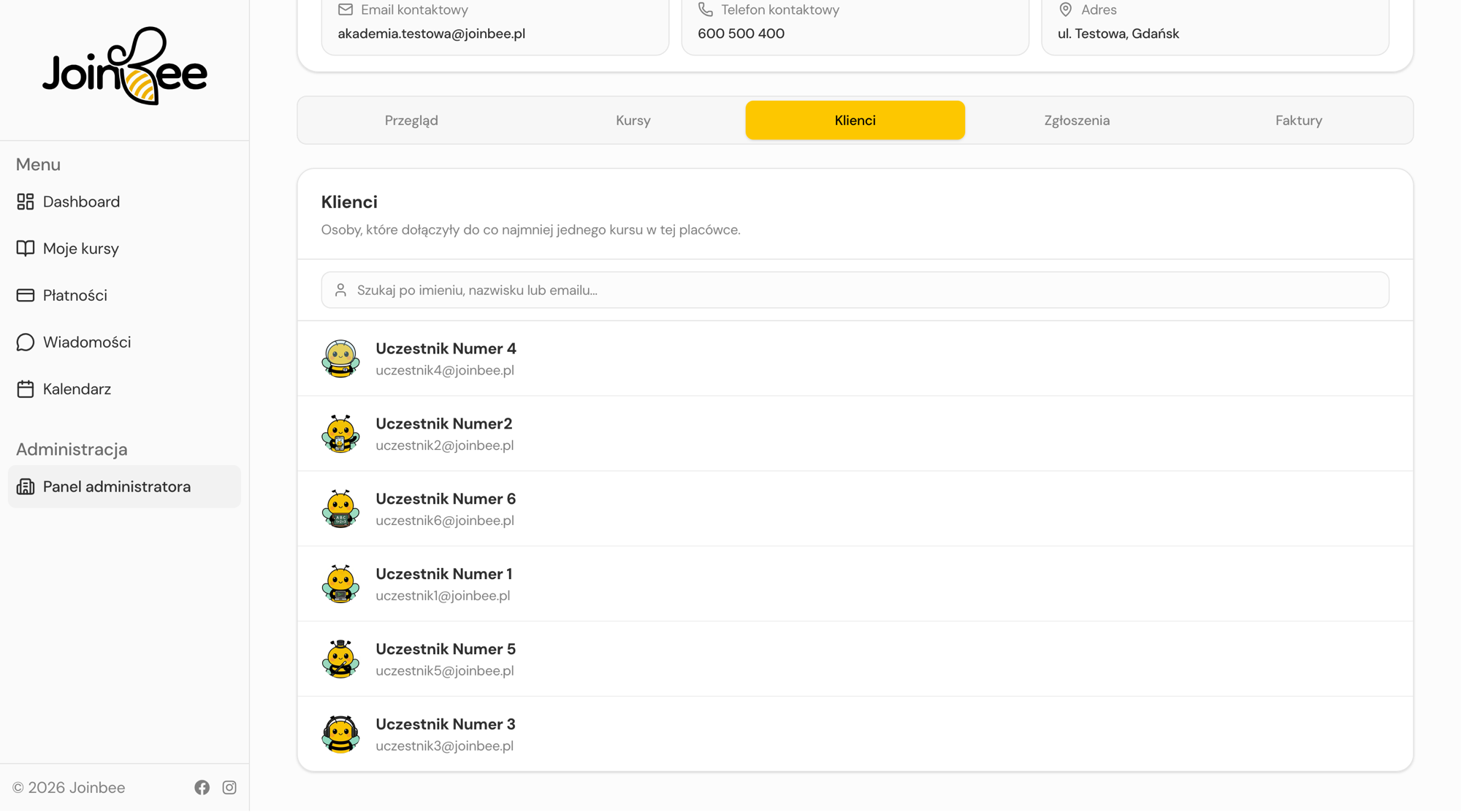Switch to the Przegląd tab
The height and width of the screenshot is (812, 1461).
[411, 120]
